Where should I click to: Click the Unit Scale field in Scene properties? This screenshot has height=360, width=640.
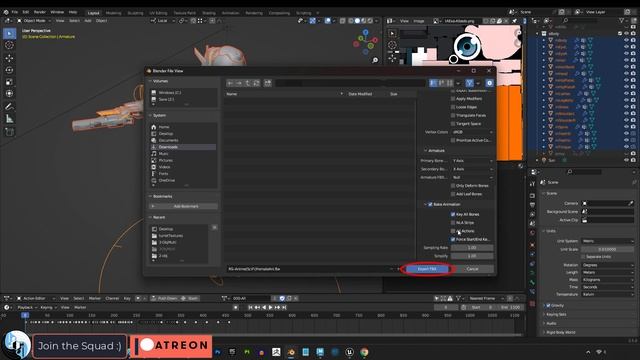click(608, 249)
